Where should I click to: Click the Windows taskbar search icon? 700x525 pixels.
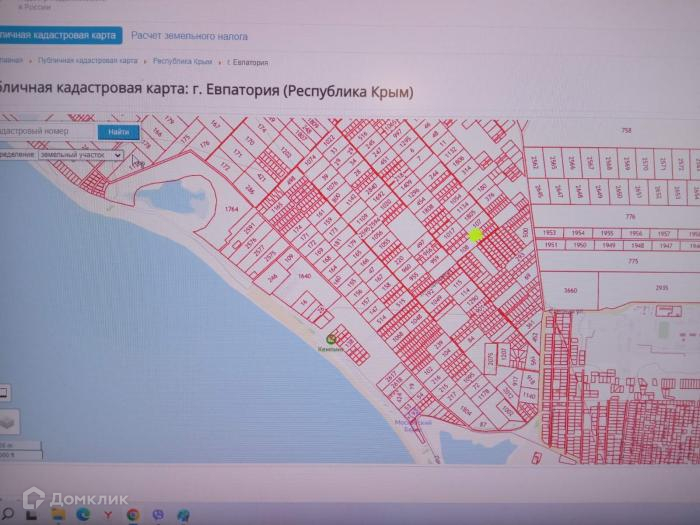click(9, 514)
